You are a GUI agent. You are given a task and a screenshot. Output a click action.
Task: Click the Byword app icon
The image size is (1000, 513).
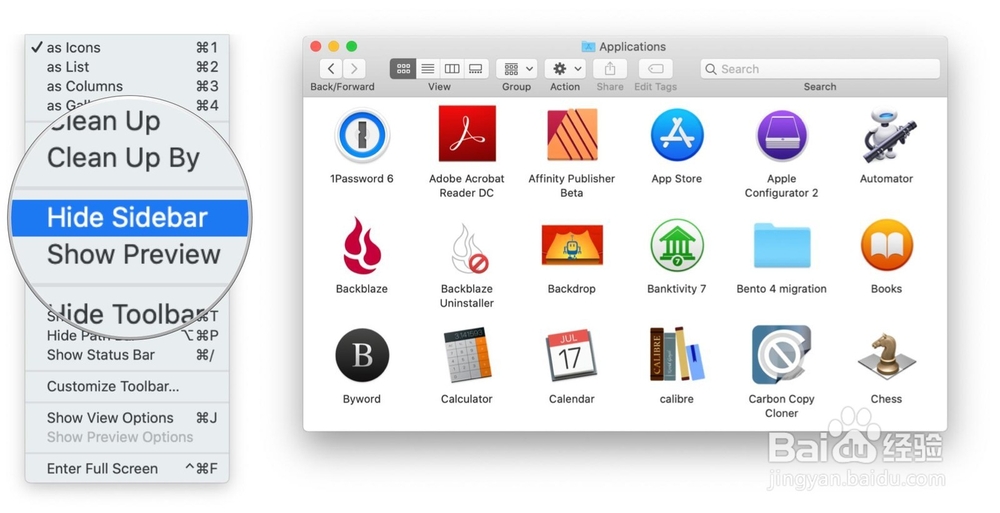362,355
